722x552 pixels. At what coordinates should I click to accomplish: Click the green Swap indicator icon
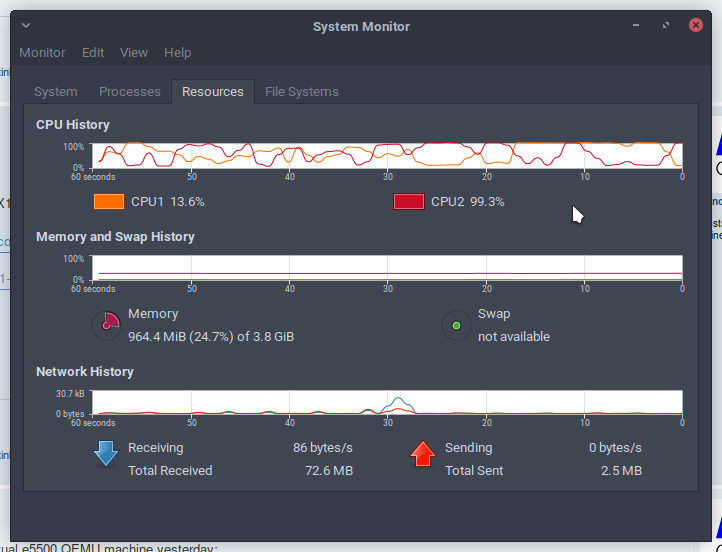point(456,325)
